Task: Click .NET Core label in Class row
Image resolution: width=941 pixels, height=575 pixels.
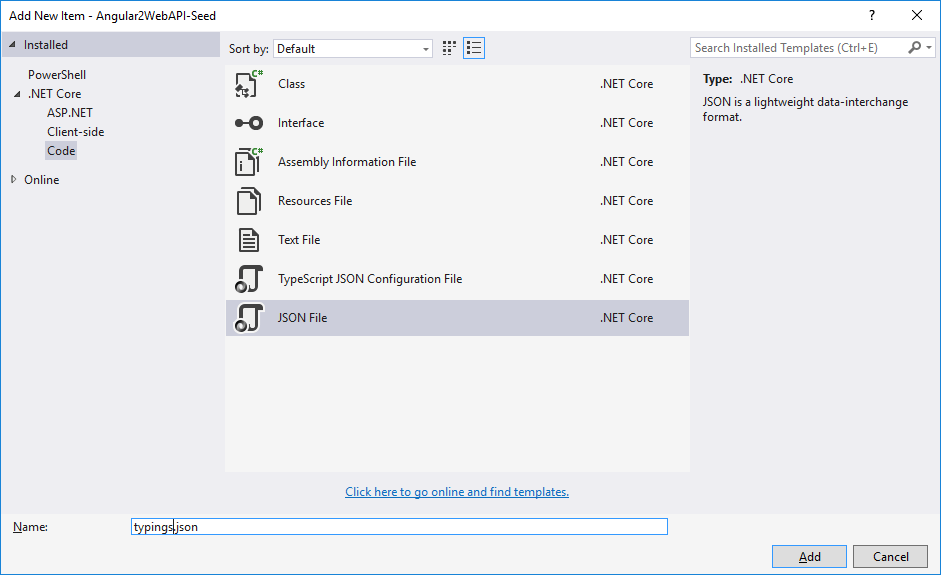Action: [627, 84]
